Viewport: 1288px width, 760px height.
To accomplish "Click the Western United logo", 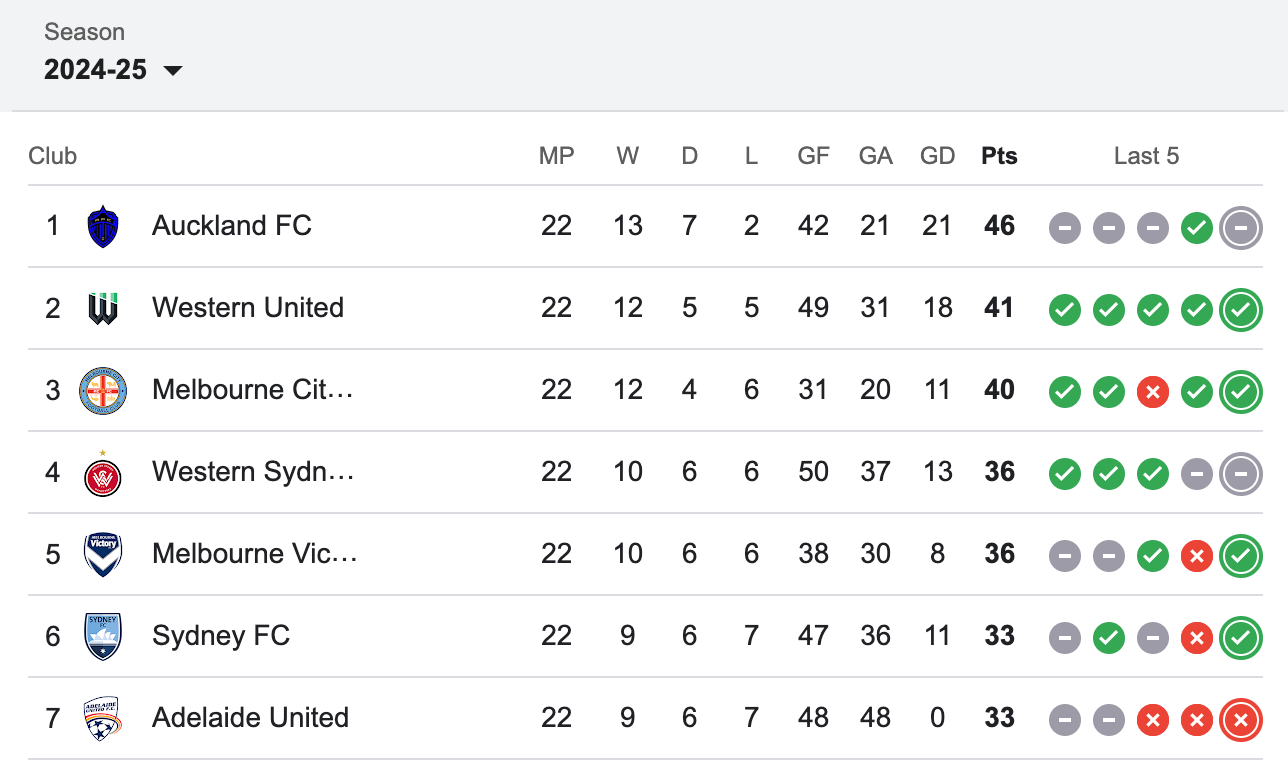I will click(103, 308).
